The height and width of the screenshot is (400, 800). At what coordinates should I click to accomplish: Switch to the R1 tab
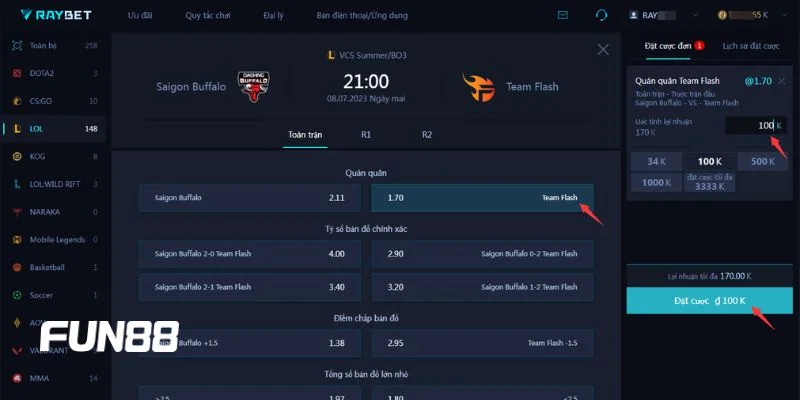(x=366, y=133)
